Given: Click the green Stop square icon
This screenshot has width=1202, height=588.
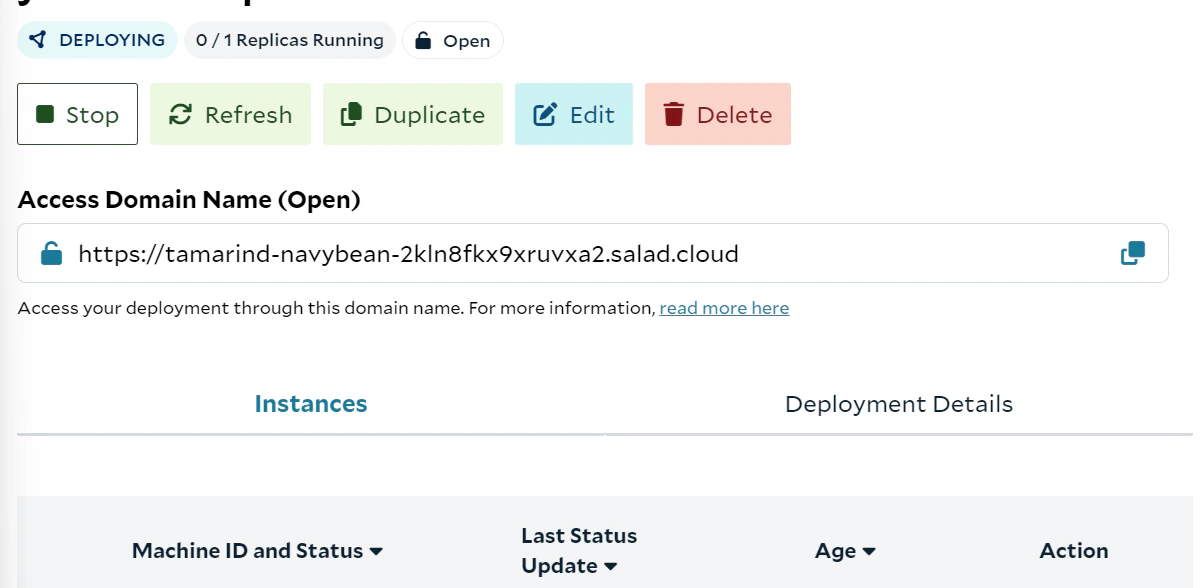Looking at the screenshot, I should (x=44, y=114).
